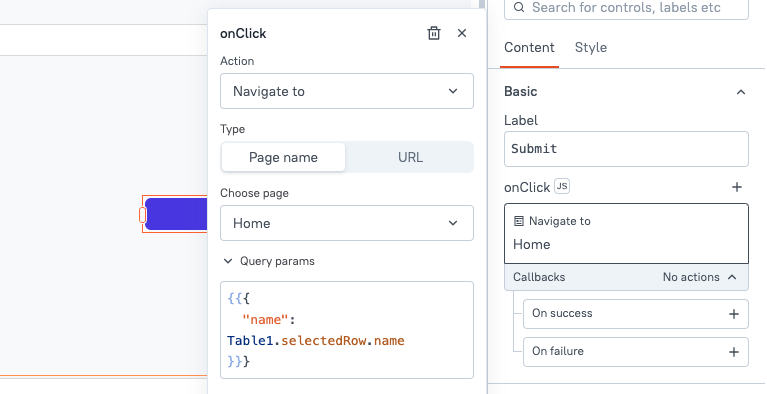Add an On failure callback
Image resolution: width=767 pixels, height=394 pixels.
click(734, 352)
